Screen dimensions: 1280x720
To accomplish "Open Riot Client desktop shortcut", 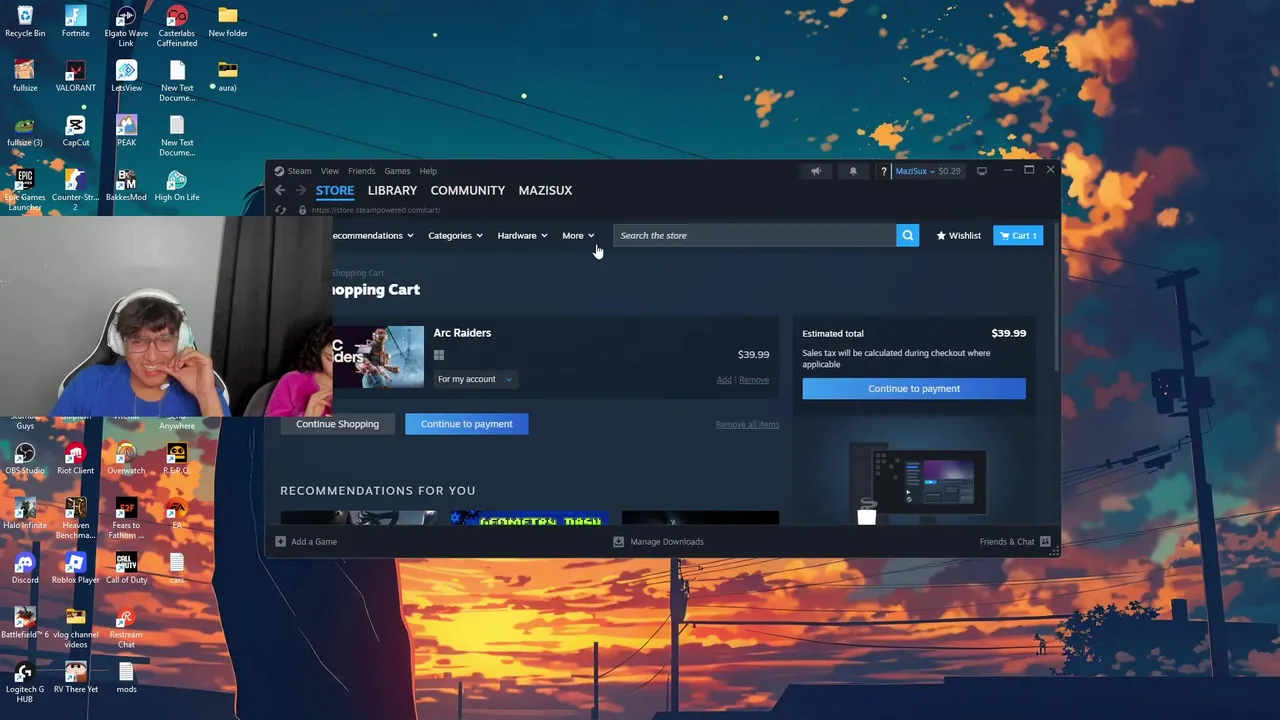I will click(x=75, y=459).
